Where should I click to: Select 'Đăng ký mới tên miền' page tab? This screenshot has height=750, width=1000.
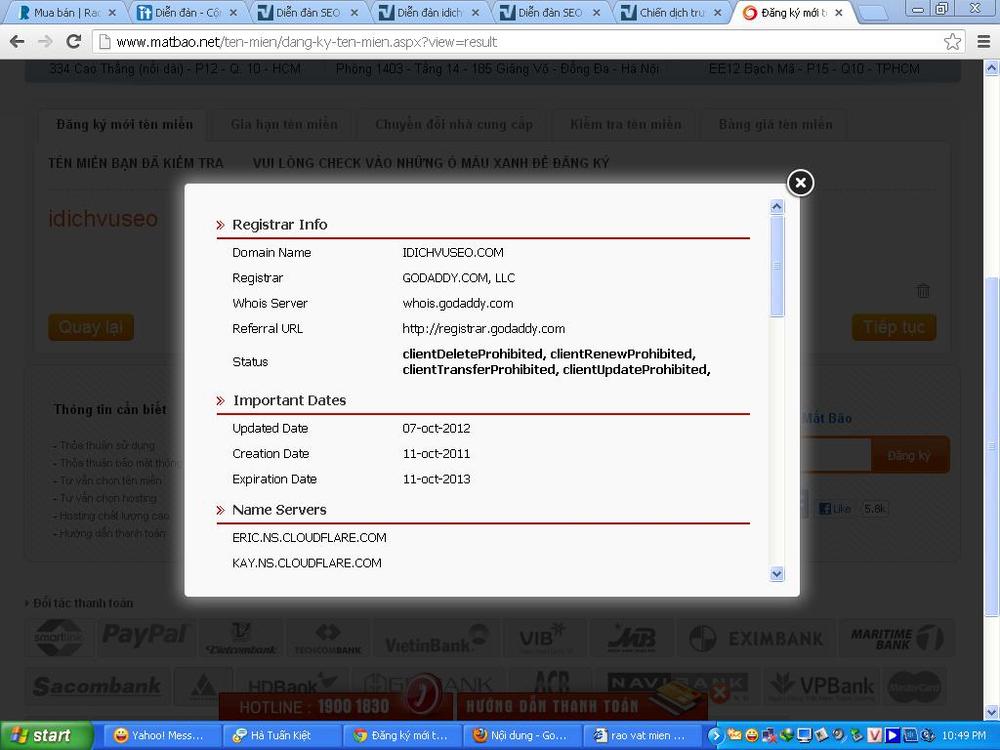point(124,124)
